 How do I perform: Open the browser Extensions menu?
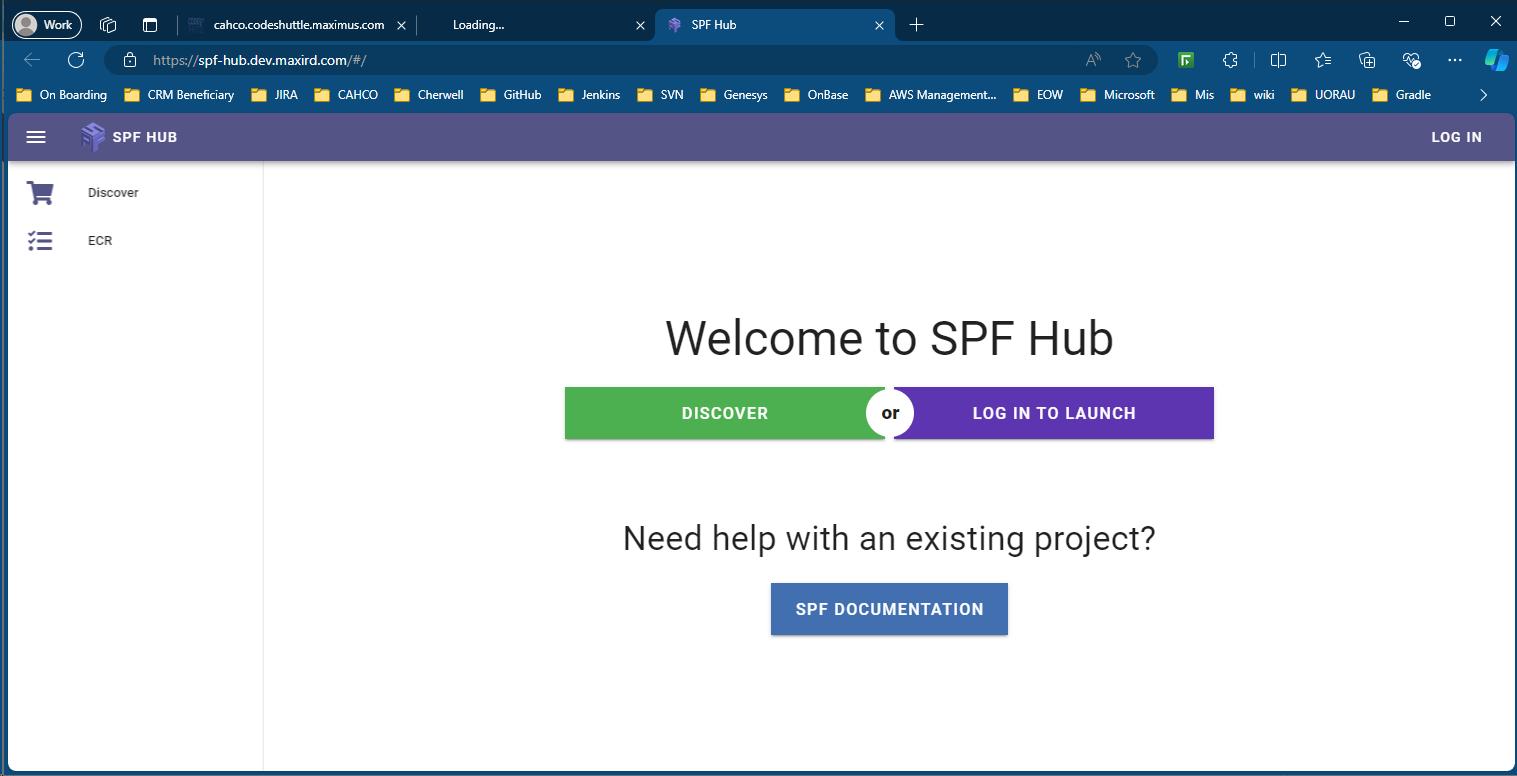(1231, 60)
